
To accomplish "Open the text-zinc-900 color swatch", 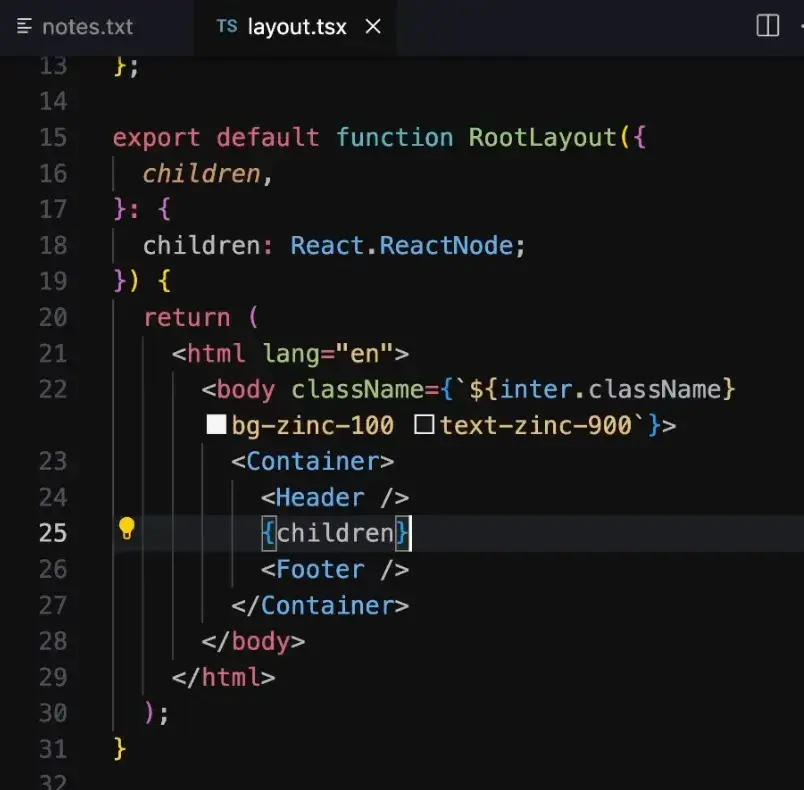I will (x=424, y=425).
